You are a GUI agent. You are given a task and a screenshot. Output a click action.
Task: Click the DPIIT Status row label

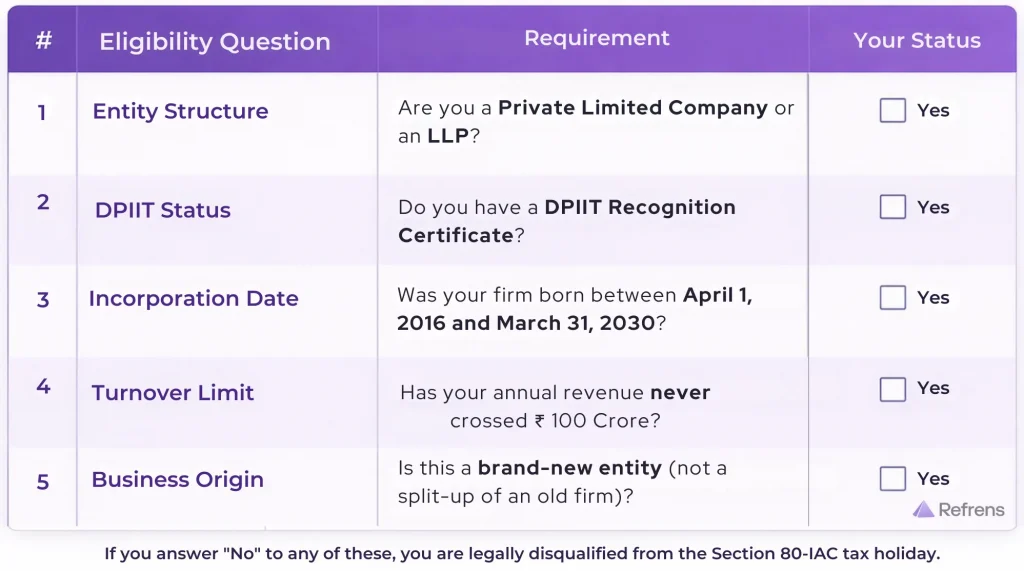[x=163, y=210]
